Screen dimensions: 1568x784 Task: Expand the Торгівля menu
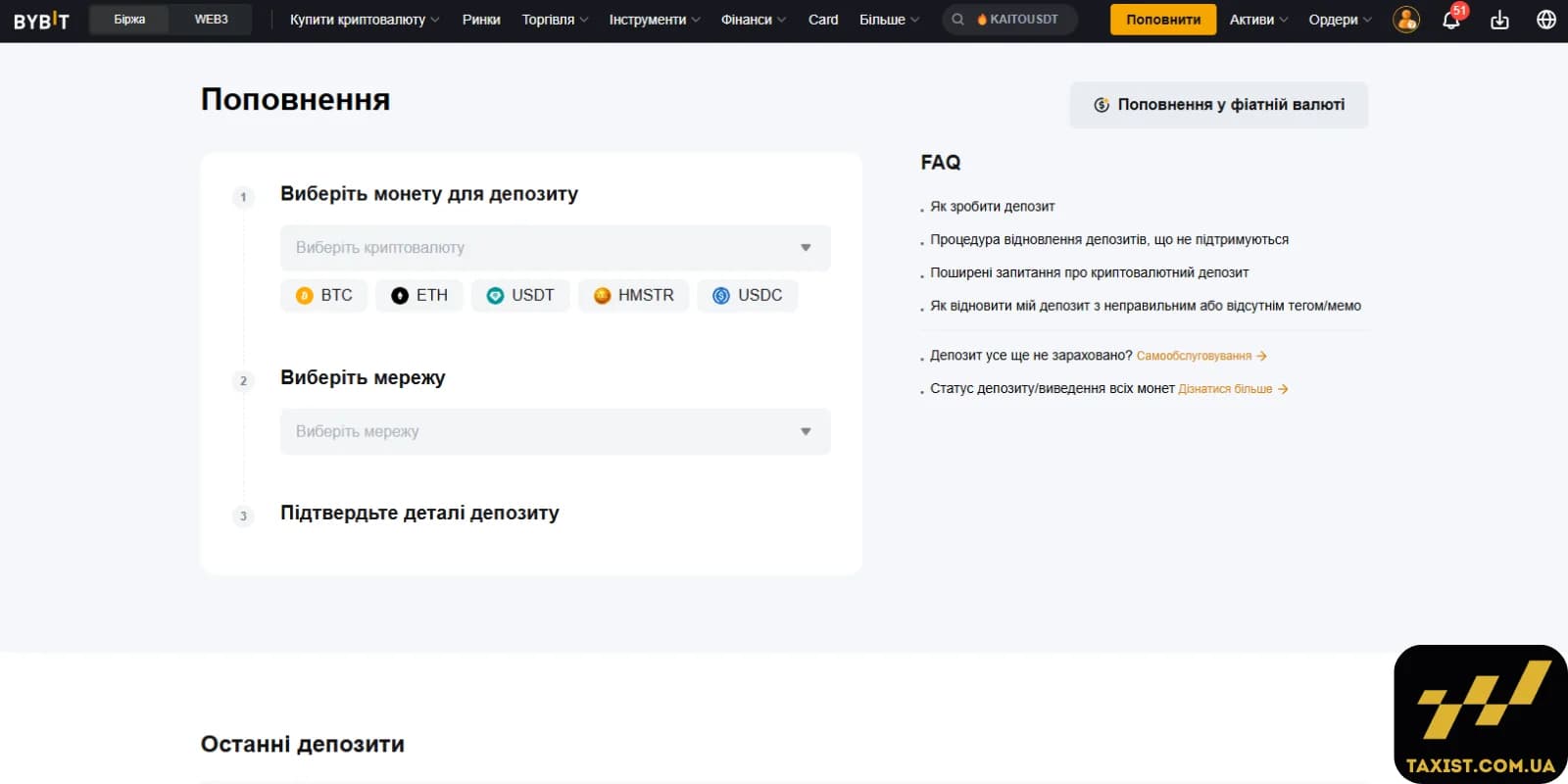pos(555,20)
